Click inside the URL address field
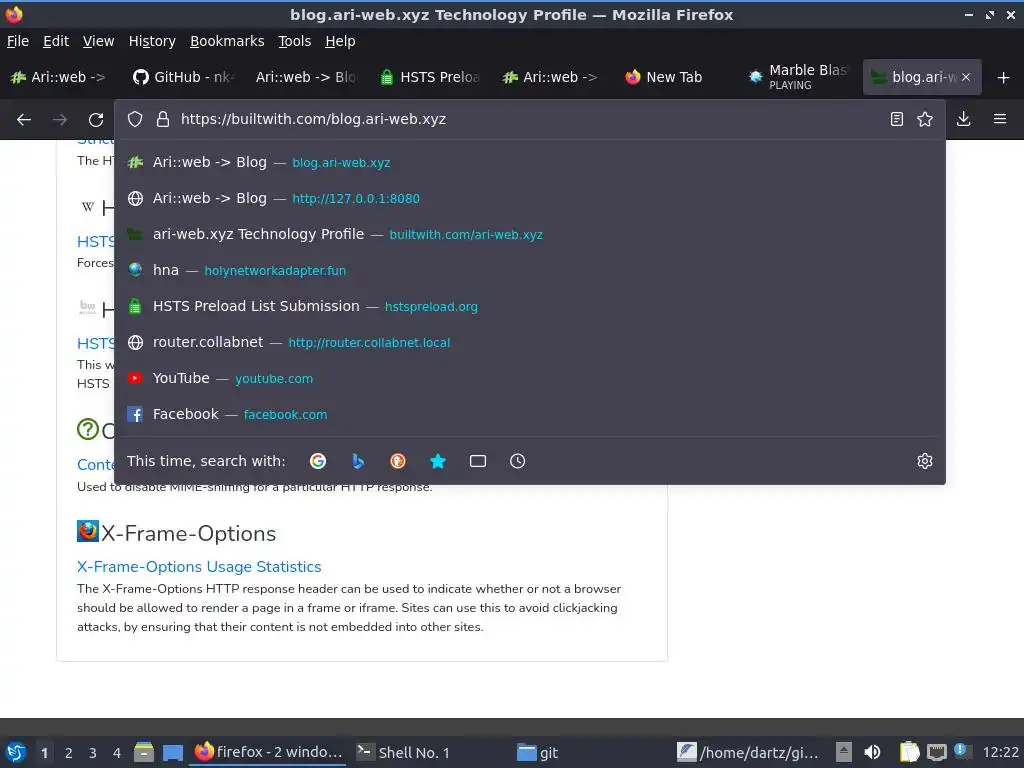 pyautogui.click(x=529, y=120)
